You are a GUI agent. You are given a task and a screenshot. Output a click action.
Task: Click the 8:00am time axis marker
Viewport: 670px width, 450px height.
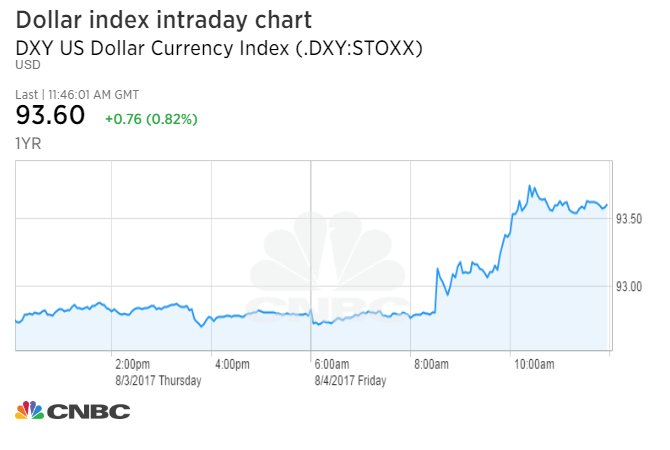tap(429, 364)
